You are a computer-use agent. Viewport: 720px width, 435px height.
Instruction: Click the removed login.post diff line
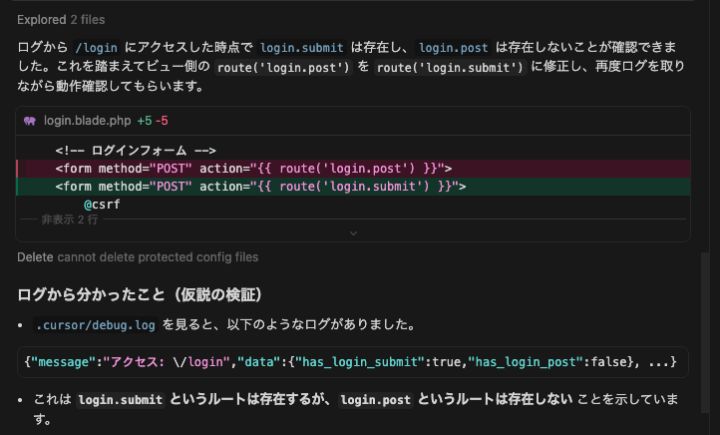click(x=253, y=168)
